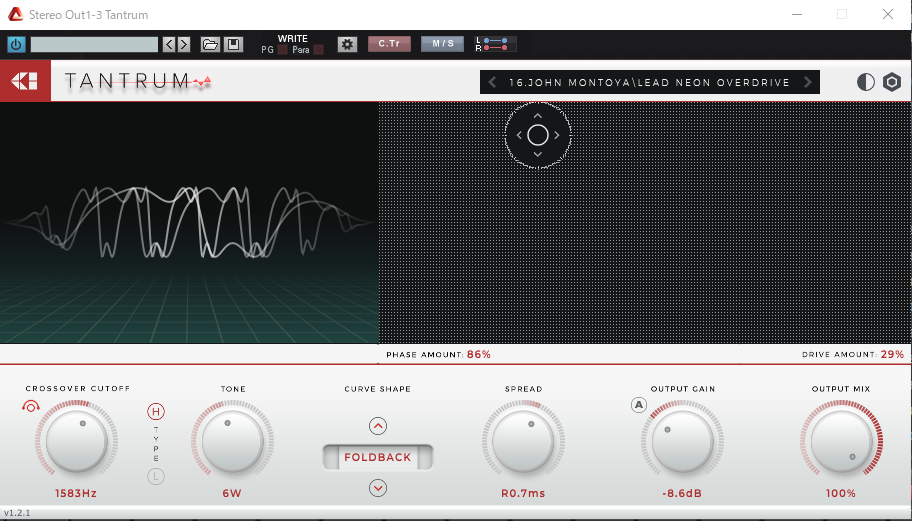Click the empty preset name field
This screenshot has width=912, height=521.
click(x=94, y=44)
